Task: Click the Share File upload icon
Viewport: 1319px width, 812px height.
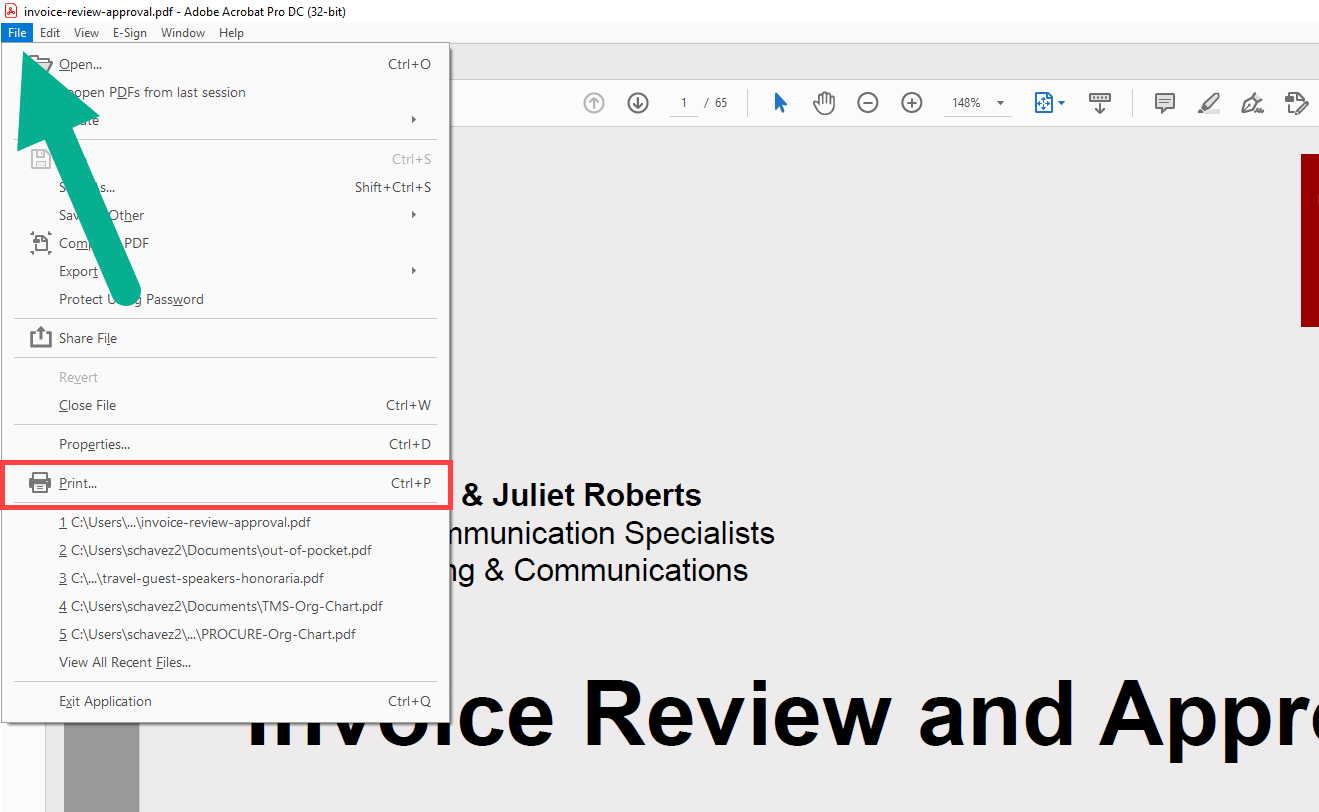Action: [40, 338]
